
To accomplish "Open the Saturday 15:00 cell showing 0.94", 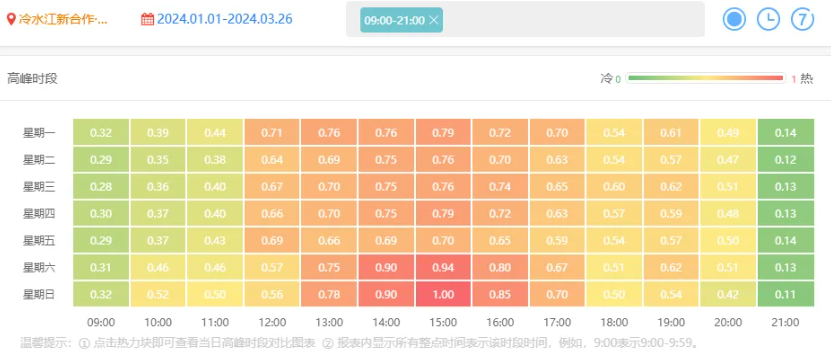I will 443,267.
